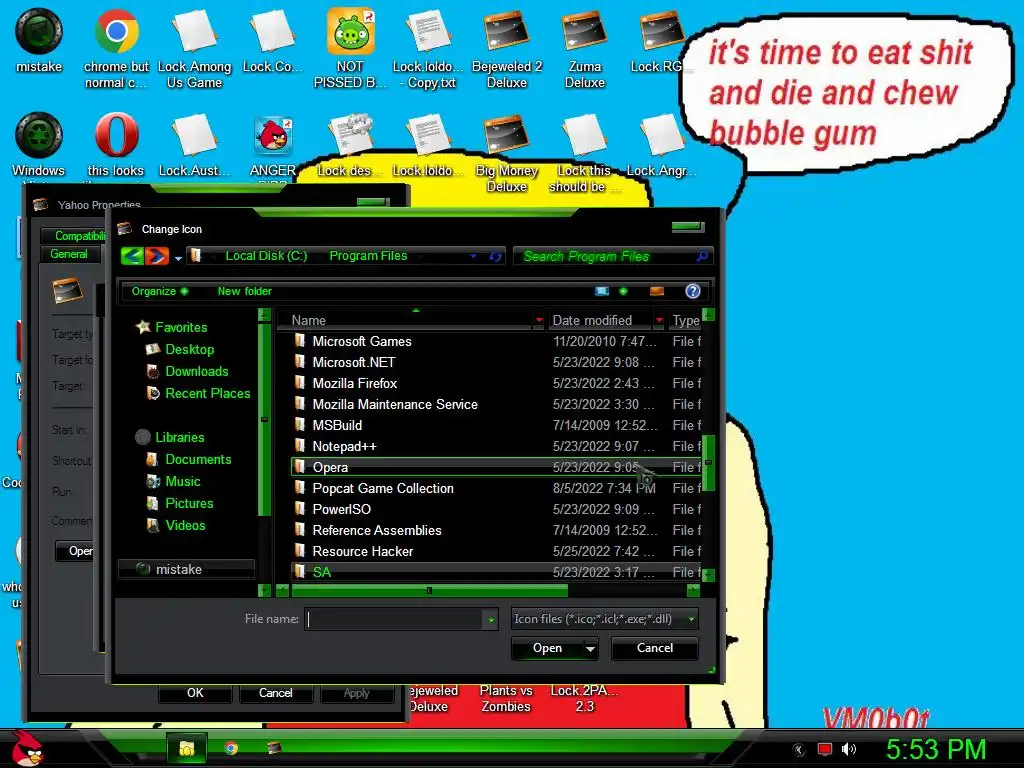Expand the File name dropdown arrow
This screenshot has height=768, width=1024.
pyautogui.click(x=491, y=619)
